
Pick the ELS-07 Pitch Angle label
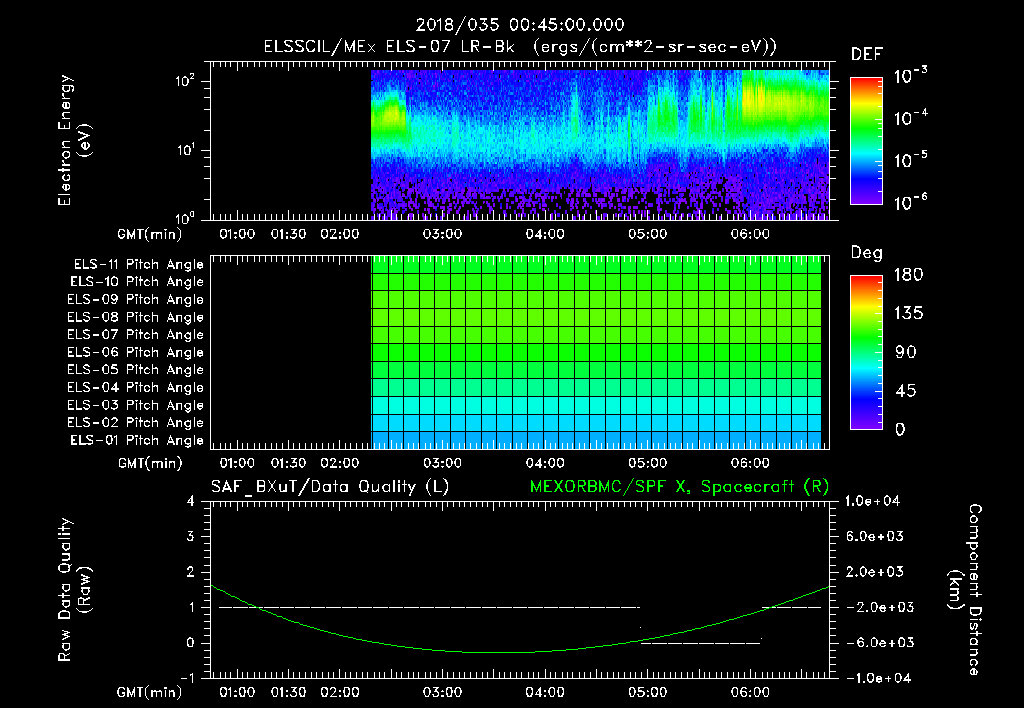[136, 335]
